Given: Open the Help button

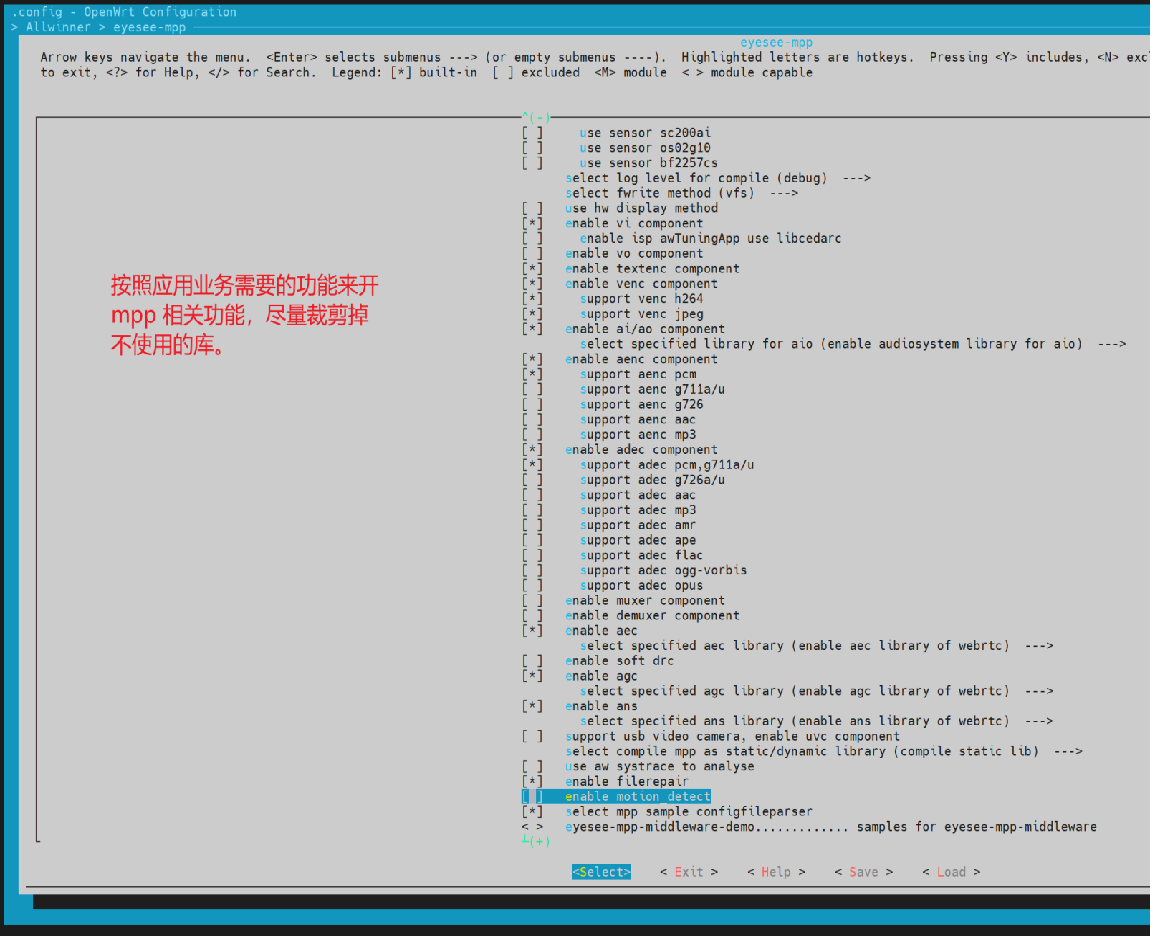Looking at the screenshot, I should point(775,872).
